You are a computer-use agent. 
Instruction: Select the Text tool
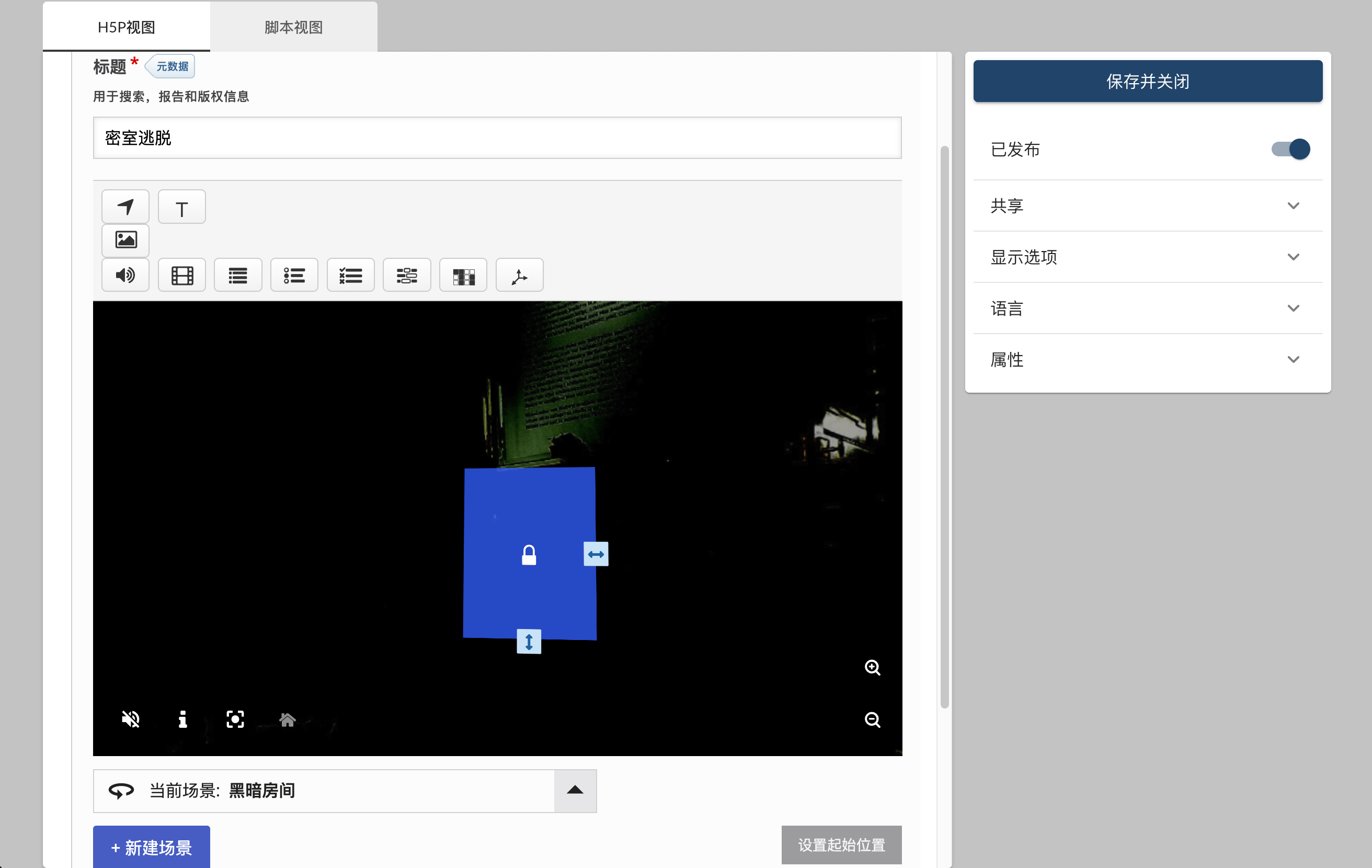coord(181,208)
